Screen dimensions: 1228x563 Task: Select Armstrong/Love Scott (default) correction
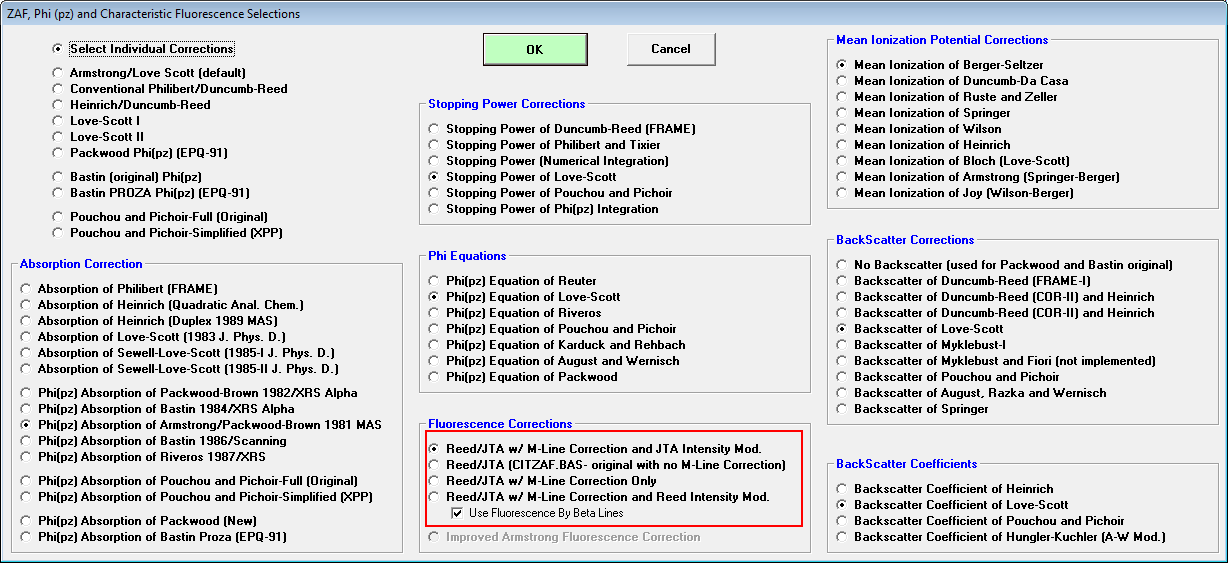[57, 73]
